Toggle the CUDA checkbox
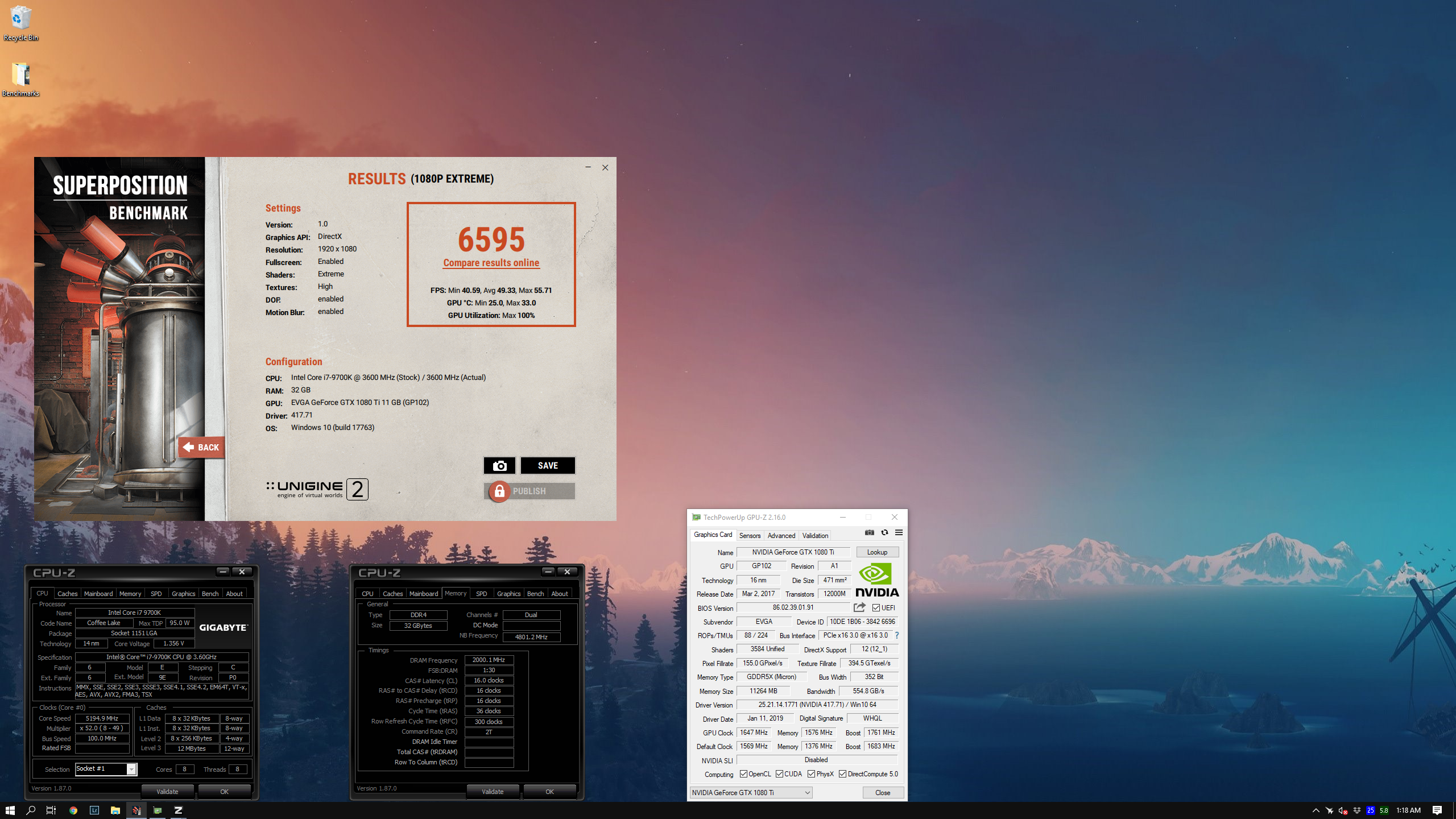Screen dimensions: 1456x819 pos(779,774)
